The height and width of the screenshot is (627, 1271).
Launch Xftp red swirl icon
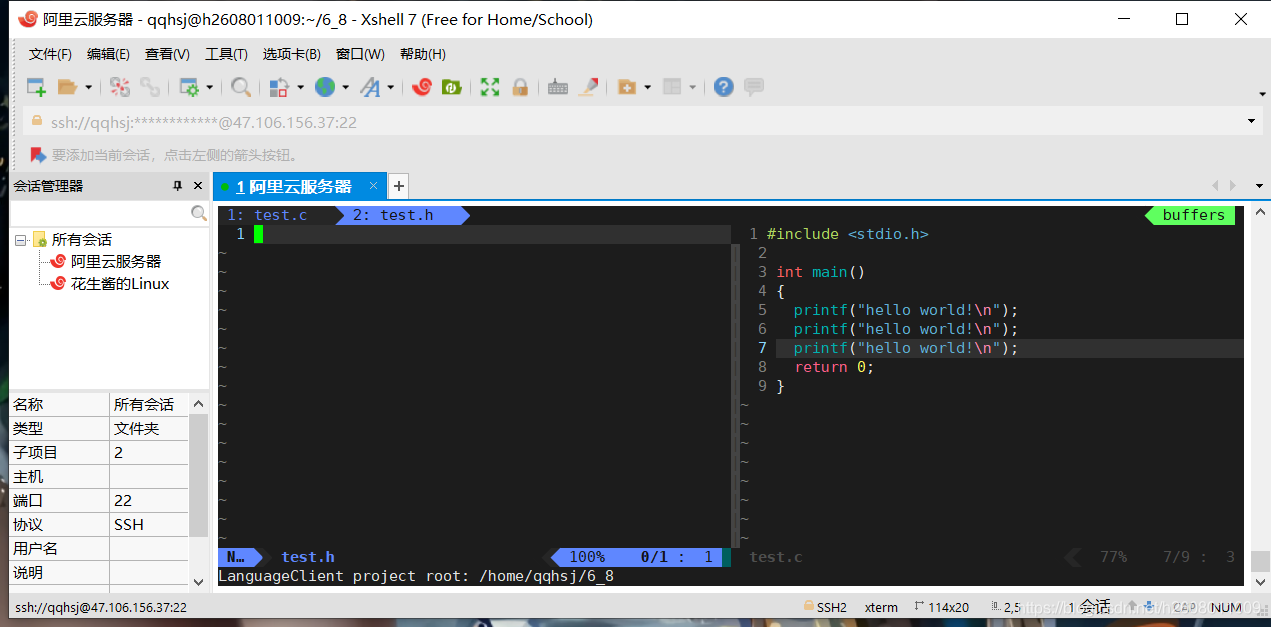coord(421,87)
